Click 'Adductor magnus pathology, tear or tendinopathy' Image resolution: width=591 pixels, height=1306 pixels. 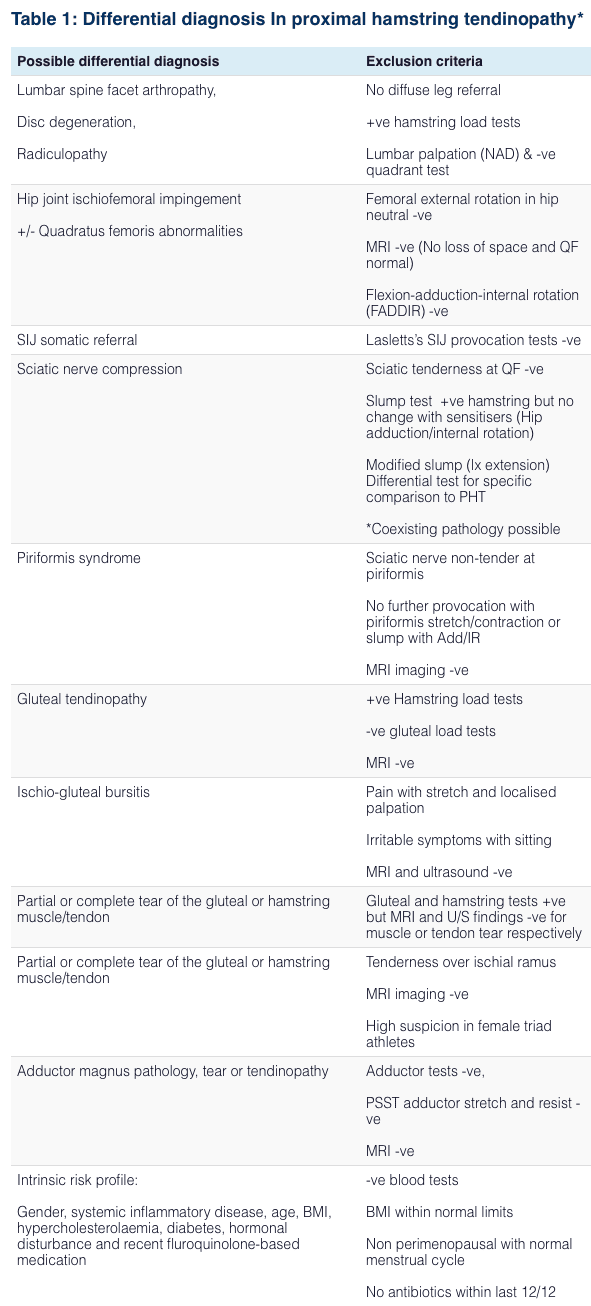pyautogui.click(x=173, y=1071)
